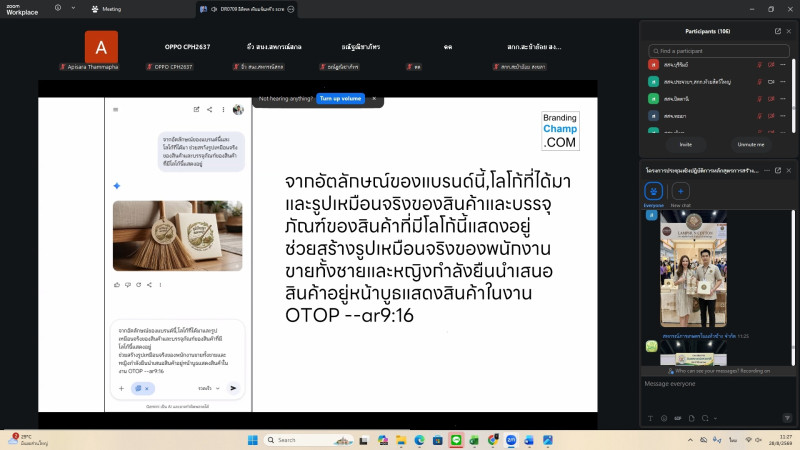800x450 pixels.
Task: Focus the Message everyone input field
Action: pos(718,394)
